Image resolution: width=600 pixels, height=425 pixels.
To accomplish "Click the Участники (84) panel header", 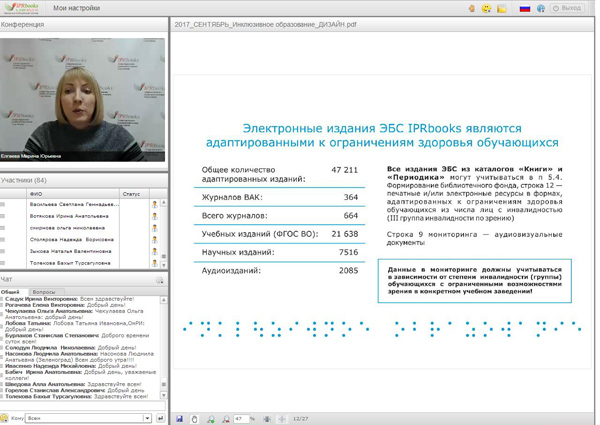I will tap(83, 180).
